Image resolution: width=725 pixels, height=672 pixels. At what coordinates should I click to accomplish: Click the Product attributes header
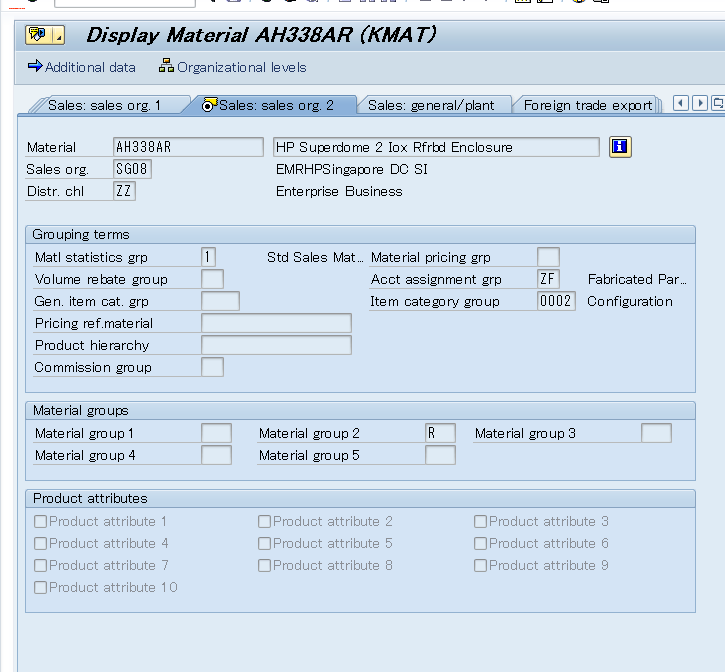point(90,499)
